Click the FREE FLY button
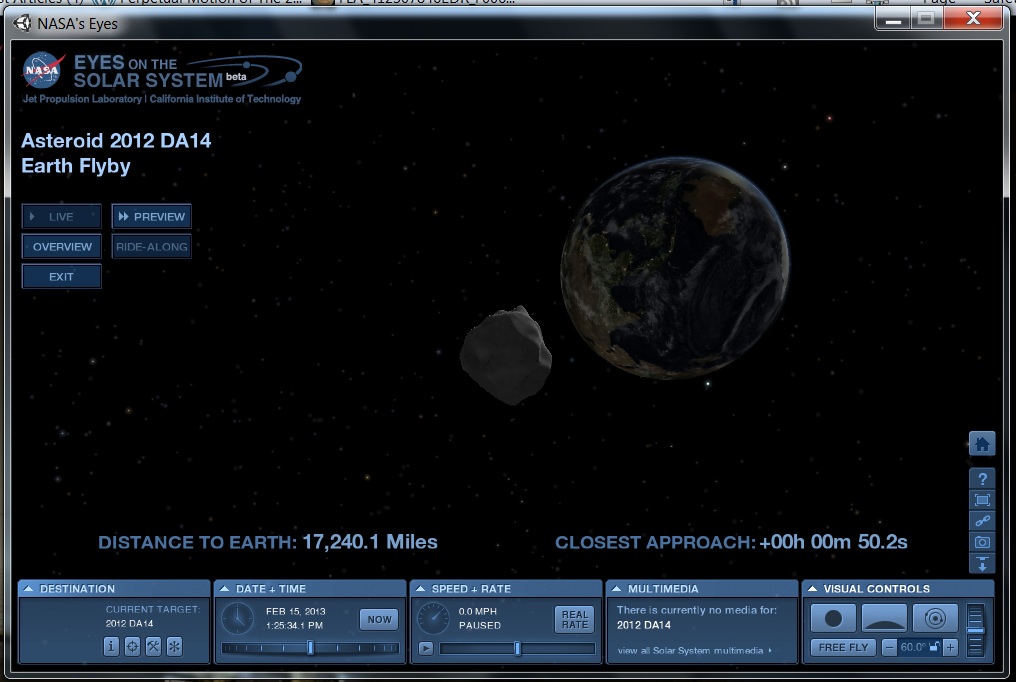Viewport: 1016px width, 682px height. [x=843, y=647]
